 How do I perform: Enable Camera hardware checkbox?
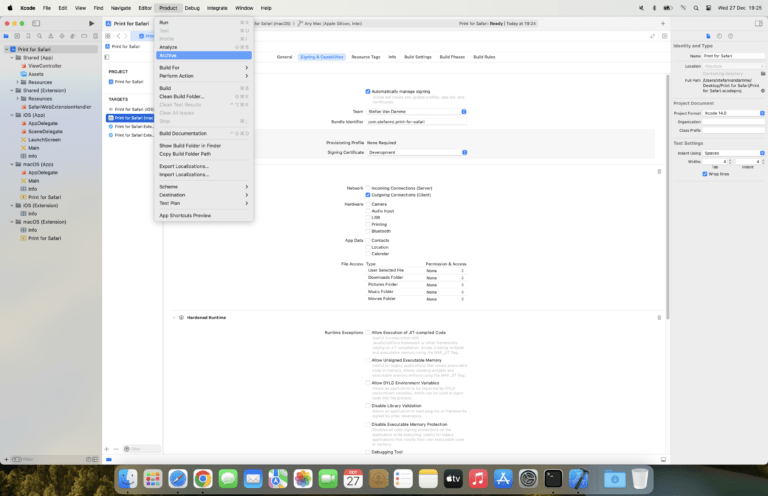[x=368, y=204]
